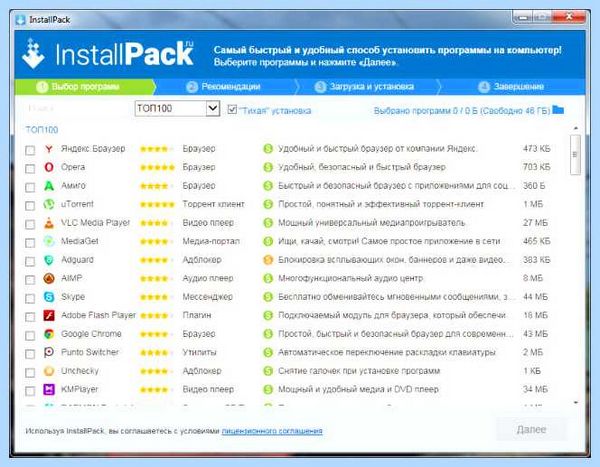Image resolution: width=600 pixels, height=467 pixels.
Task: Click the Амиго app icon
Action: click(49, 186)
